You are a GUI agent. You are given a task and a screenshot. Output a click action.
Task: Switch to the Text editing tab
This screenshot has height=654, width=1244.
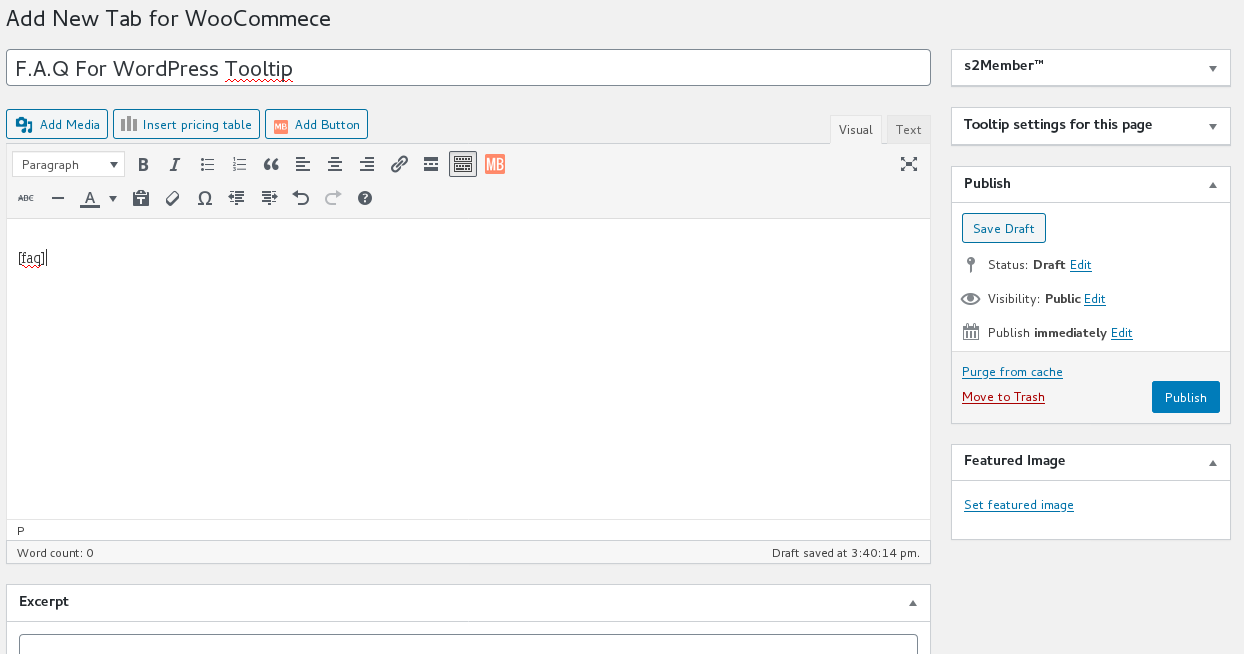908,129
